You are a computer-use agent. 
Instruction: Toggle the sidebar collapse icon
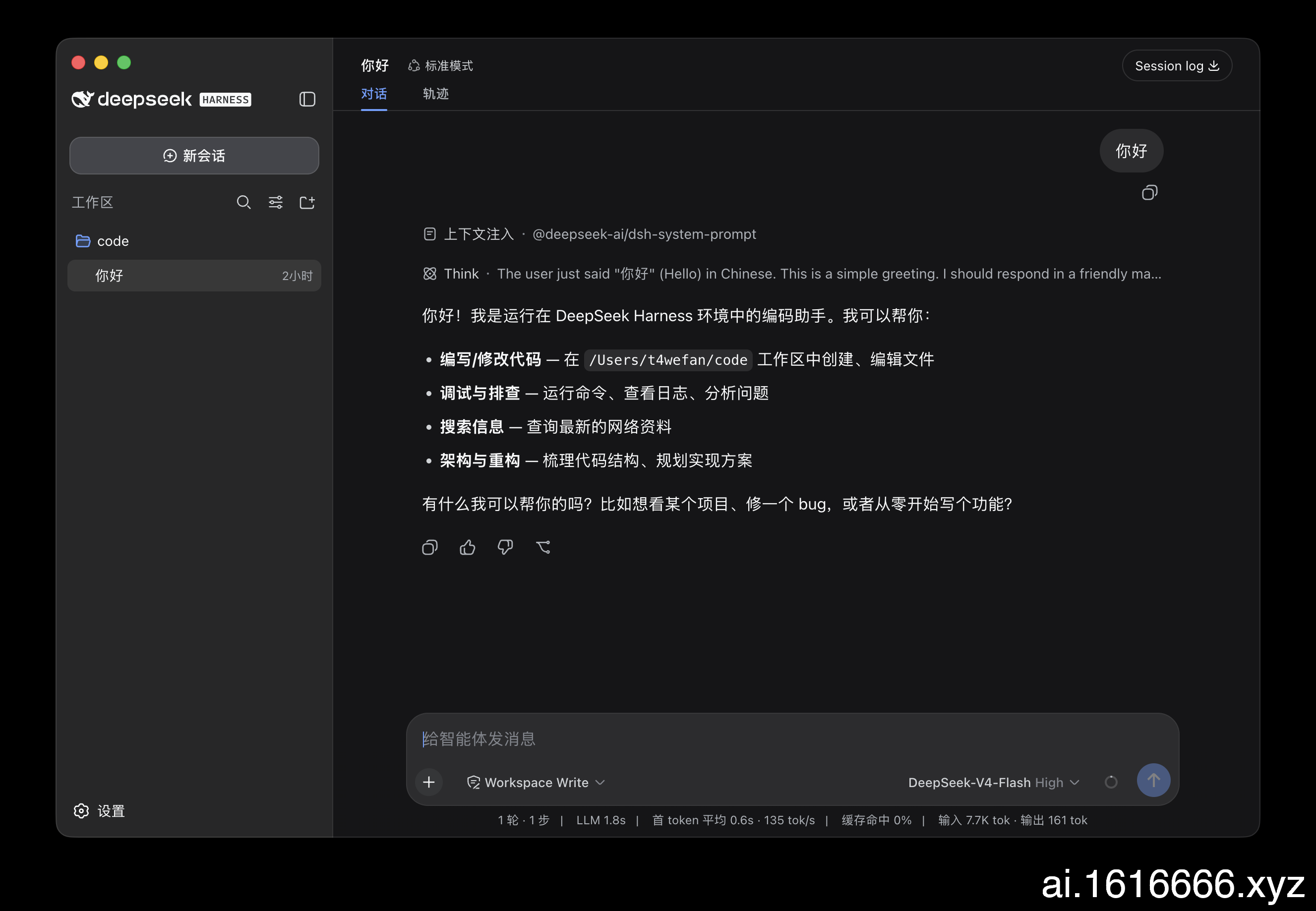click(307, 99)
